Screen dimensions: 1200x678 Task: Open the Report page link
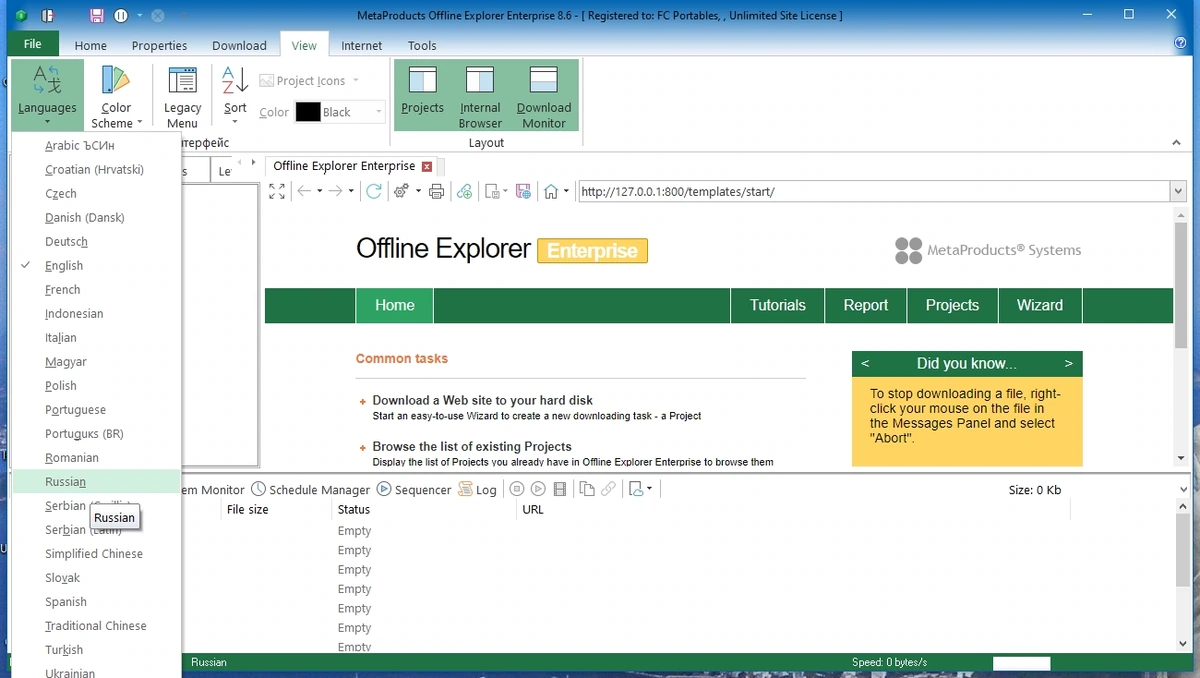click(865, 306)
